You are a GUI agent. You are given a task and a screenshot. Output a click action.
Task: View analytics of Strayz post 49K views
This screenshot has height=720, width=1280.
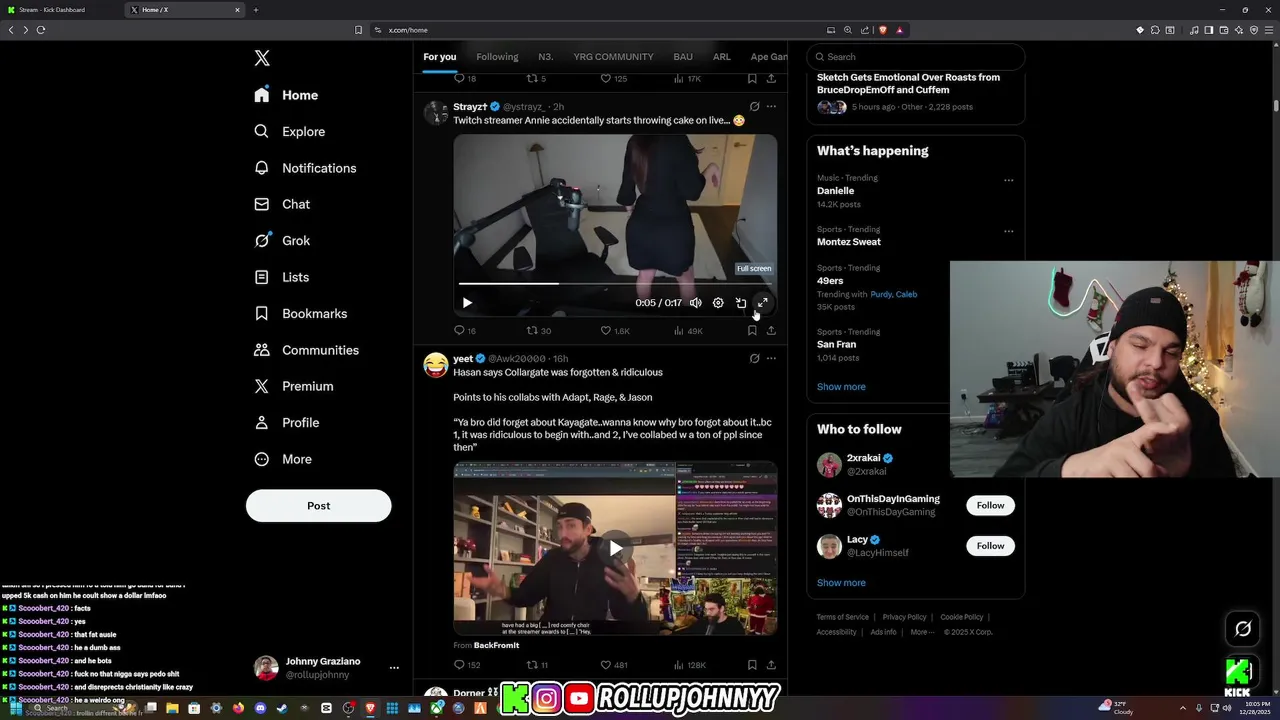688,330
